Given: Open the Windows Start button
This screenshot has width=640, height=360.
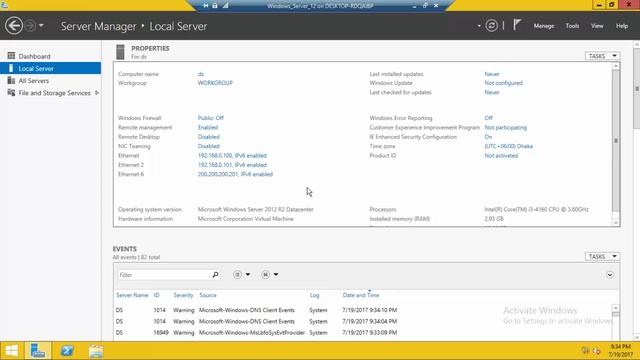Looking at the screenshot, I should 11,351.
